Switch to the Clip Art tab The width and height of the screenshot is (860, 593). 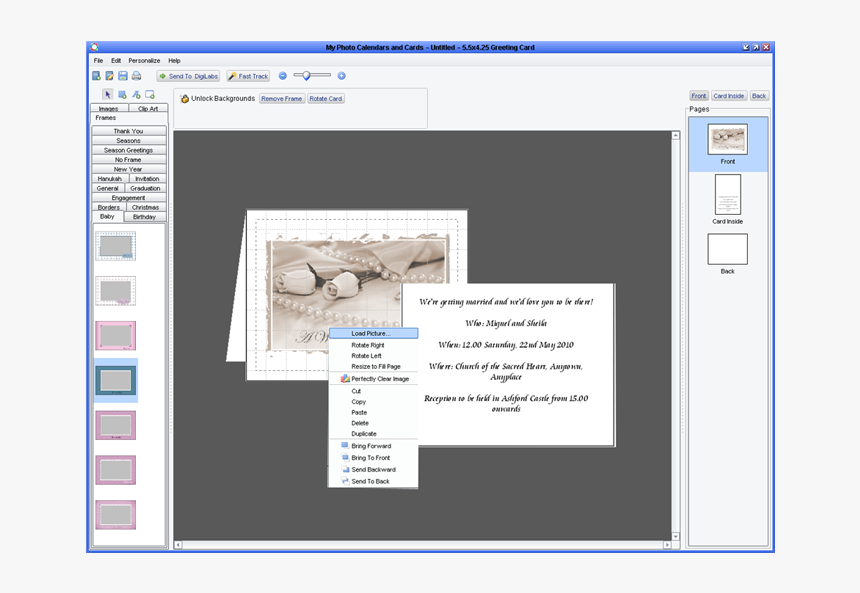(146, 107)
